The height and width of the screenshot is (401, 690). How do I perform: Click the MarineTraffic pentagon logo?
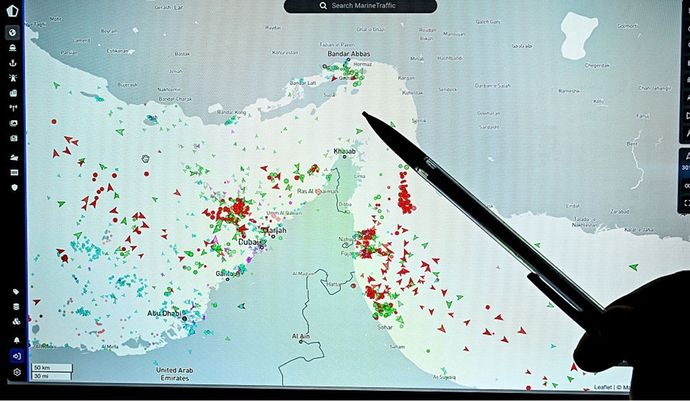coord(12,10)
